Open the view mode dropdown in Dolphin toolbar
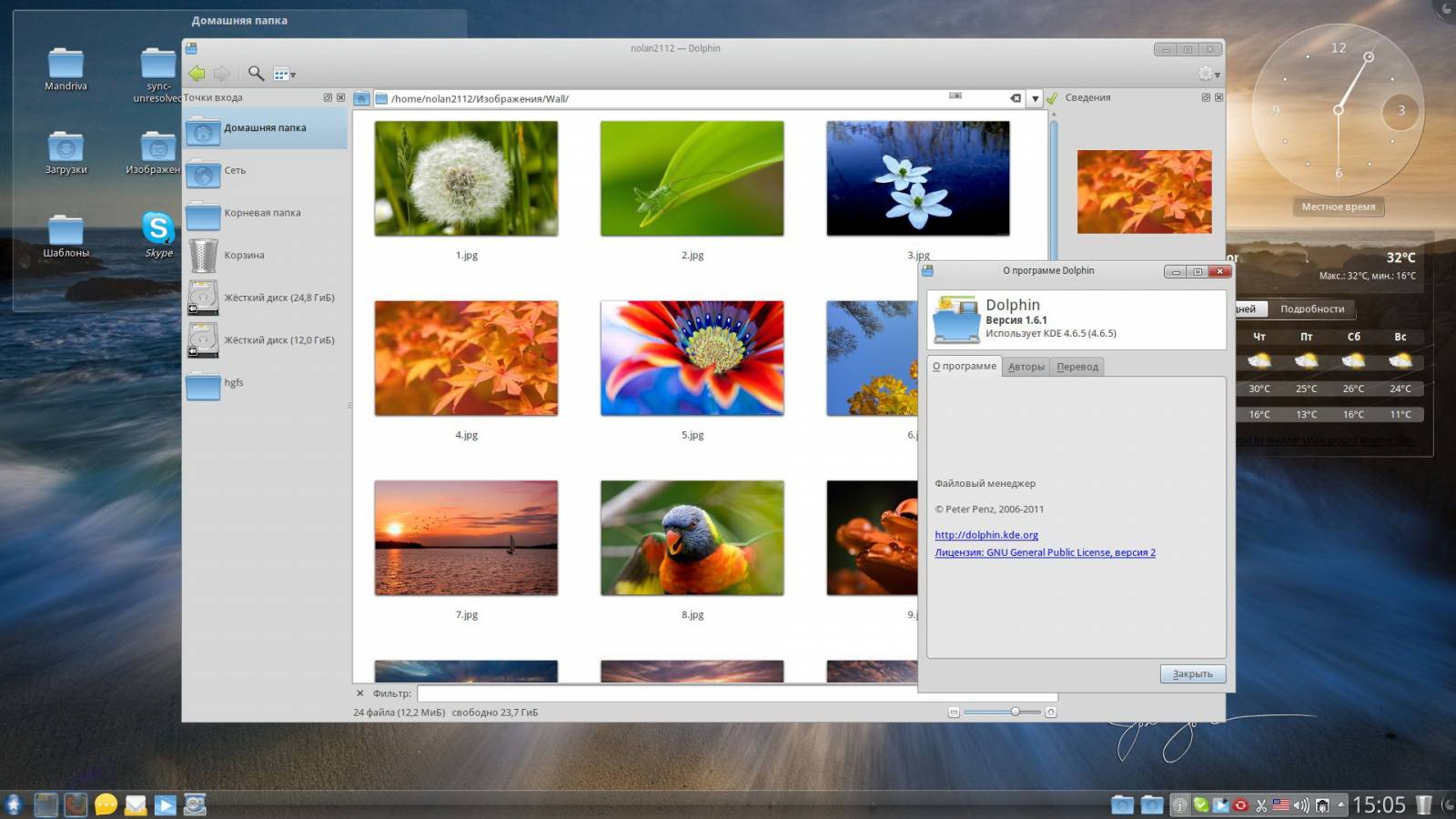The height and width of the screenshot is (819, 1456). tap(284, 74)
